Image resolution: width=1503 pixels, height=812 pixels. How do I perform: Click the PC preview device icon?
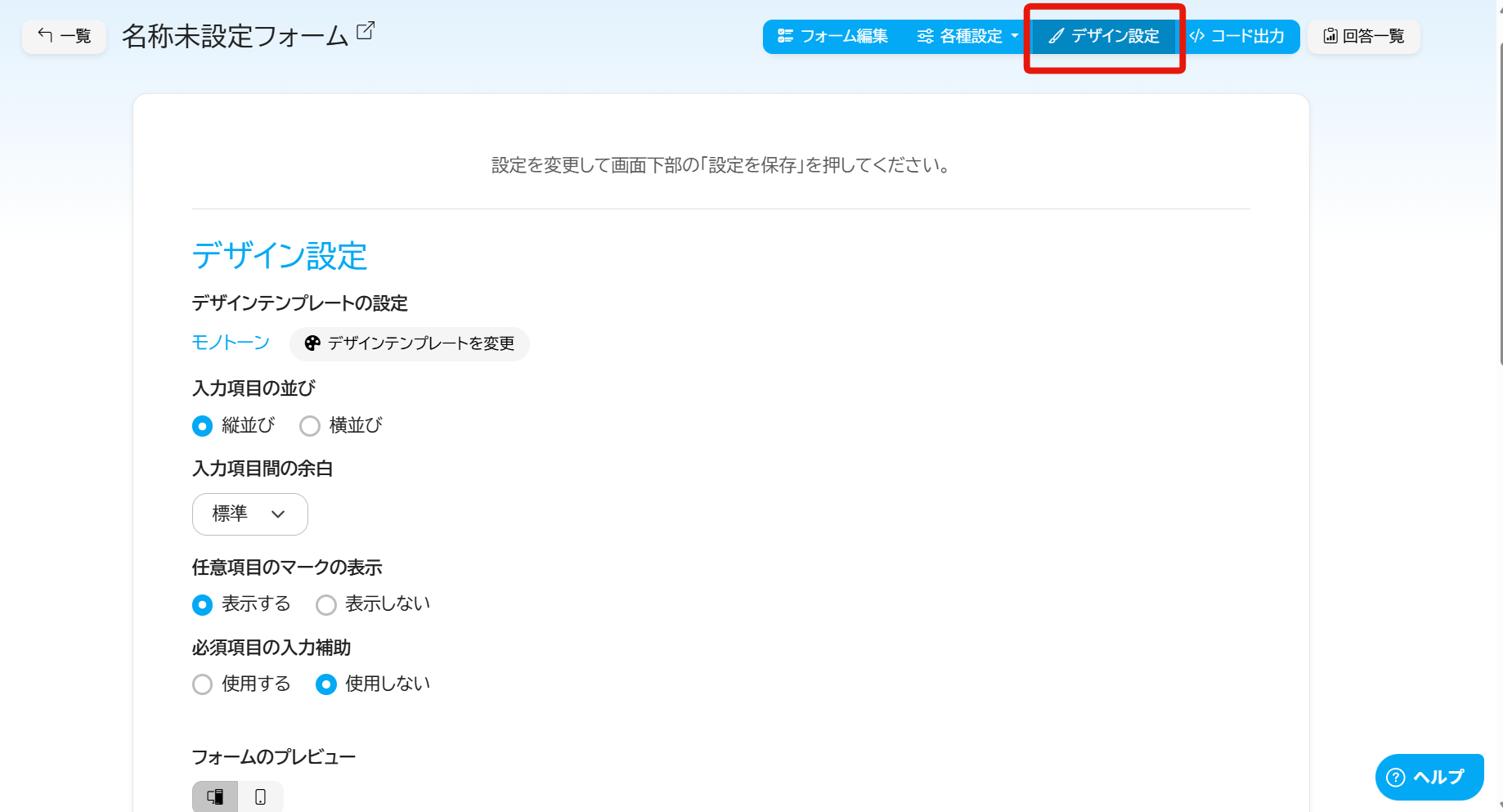click(x=215, y=796)
